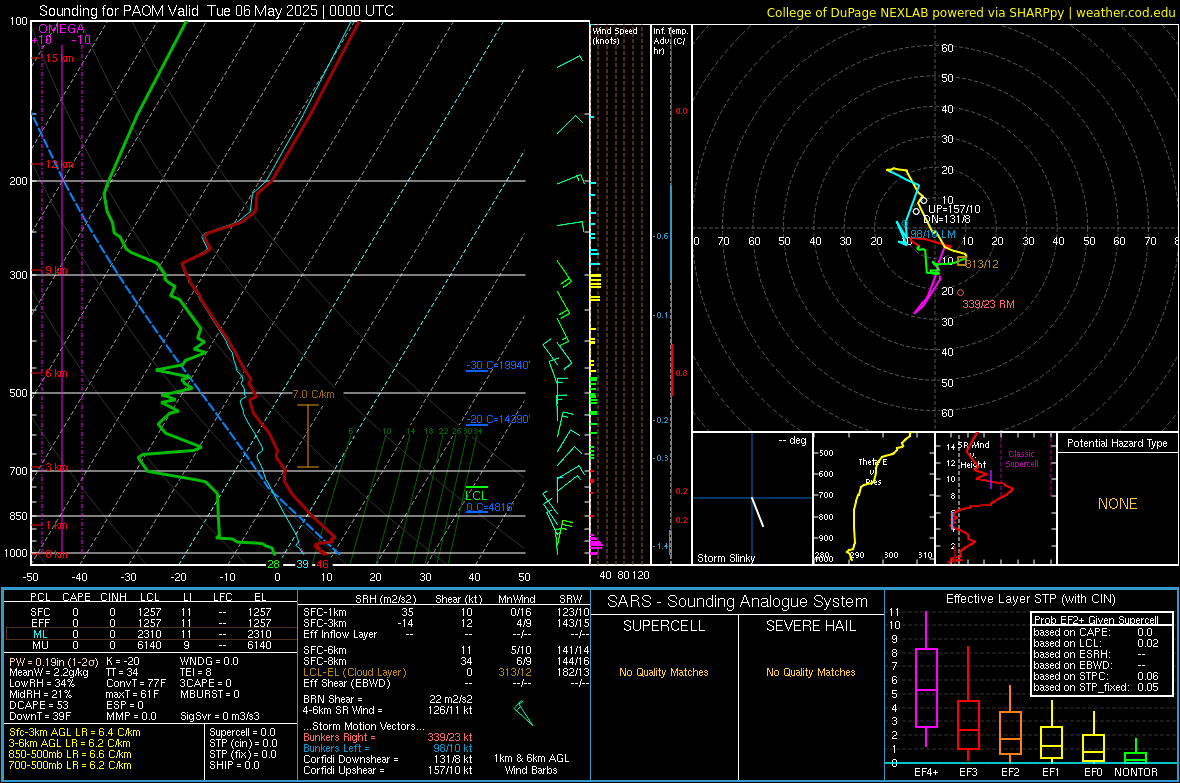Viewport: 1180px width, 783px height.
Task: Click the magenta 'OMEGA' label
Action: 62,29
